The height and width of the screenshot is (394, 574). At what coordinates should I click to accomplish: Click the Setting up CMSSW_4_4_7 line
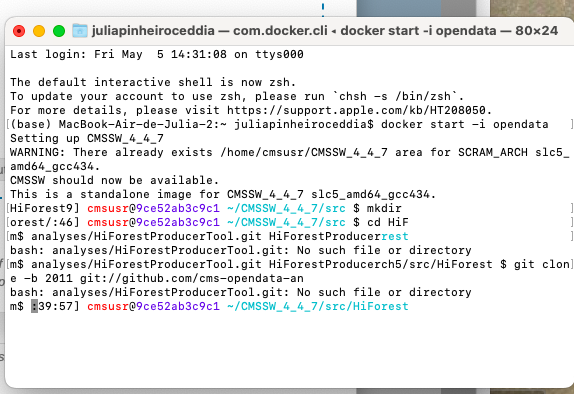coord(87,138)
